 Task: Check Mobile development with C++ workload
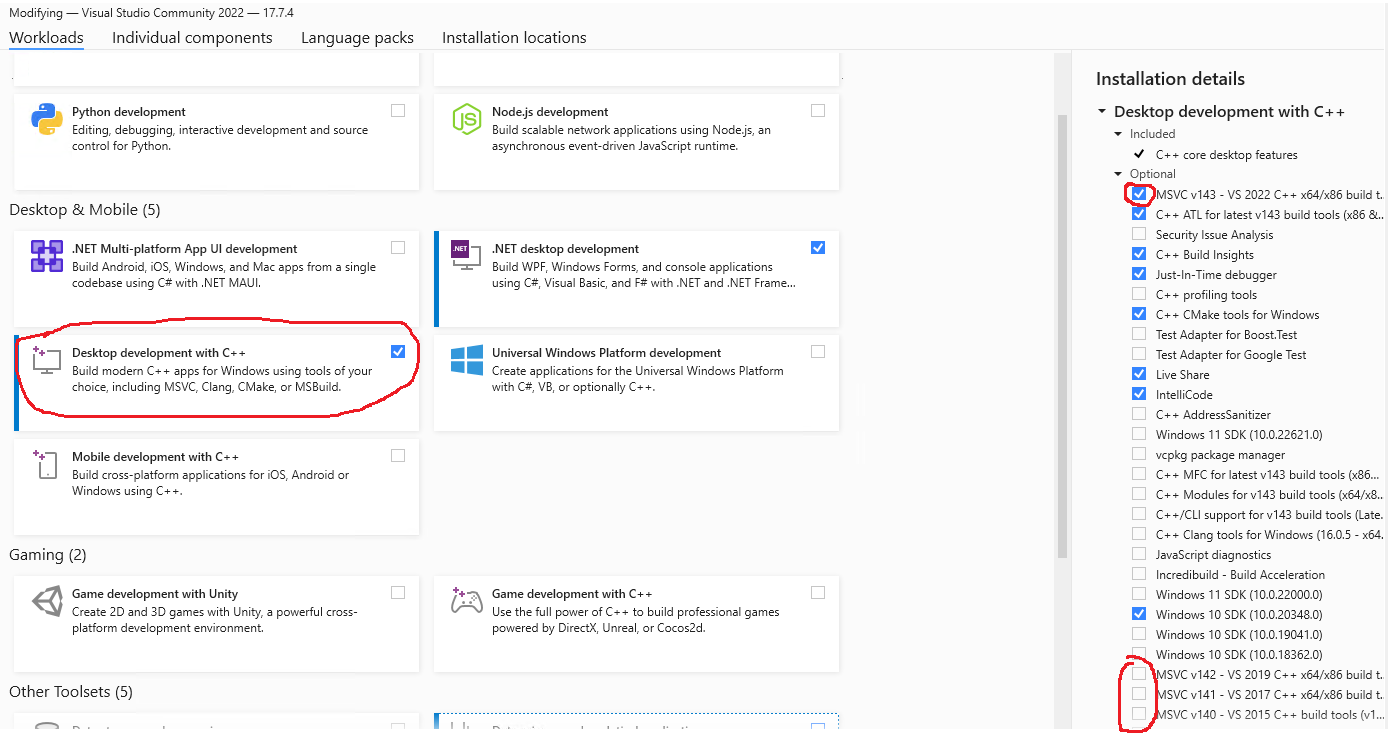[x=398, y=456]
